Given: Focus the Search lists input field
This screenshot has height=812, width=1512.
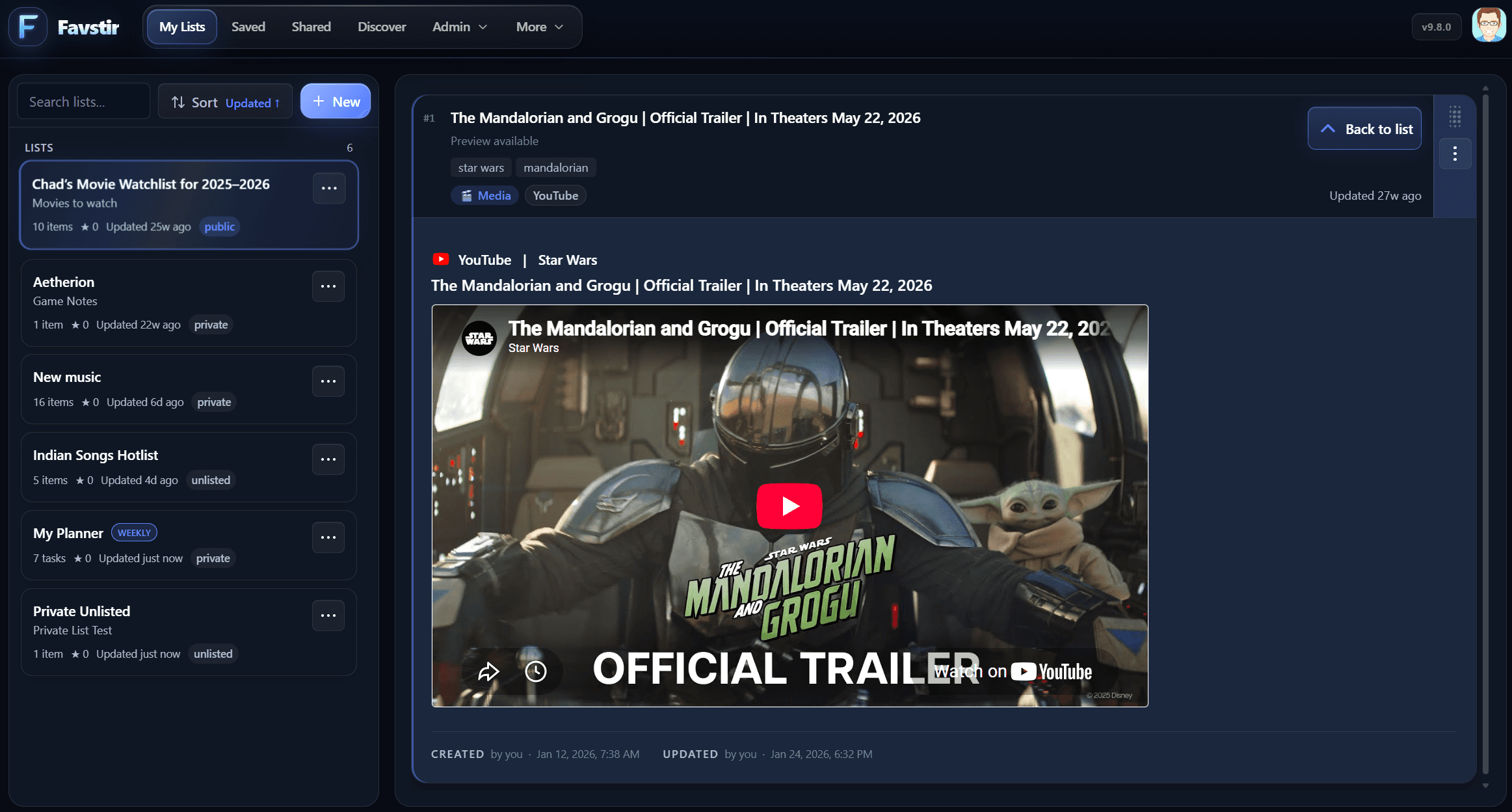Looking at the screenshot, I should (83, 101).
